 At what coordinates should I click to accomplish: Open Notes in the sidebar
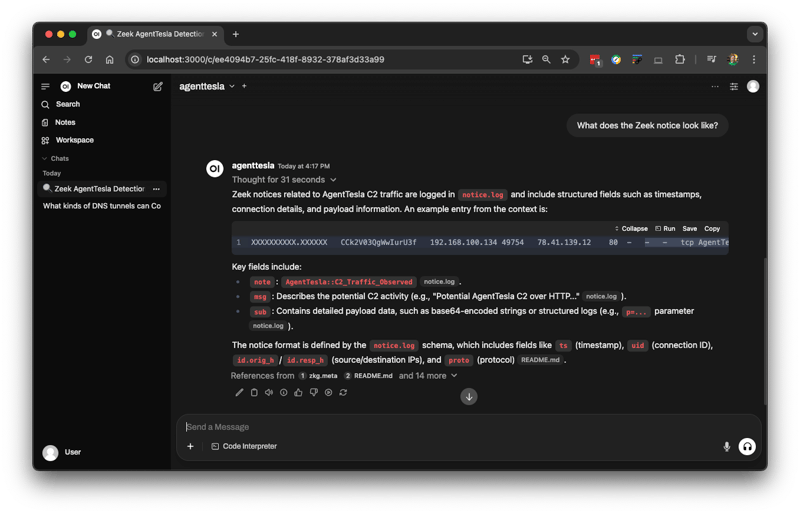(x=65, y=122)
